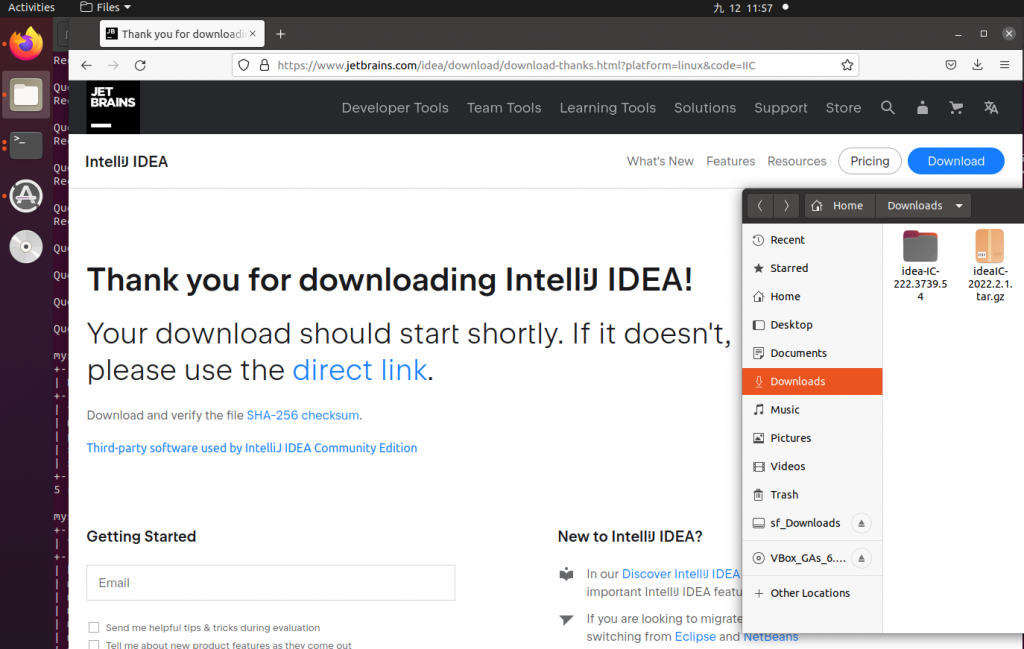
Task: View site security padlock info
Action: pyautogui.click(x=264, y=65)
